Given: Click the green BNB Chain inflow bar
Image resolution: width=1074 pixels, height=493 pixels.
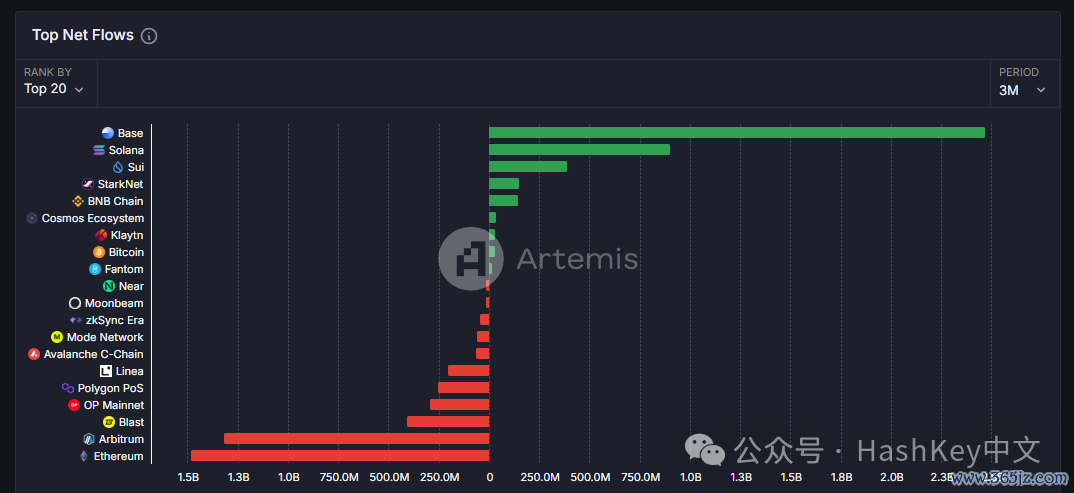Looking at the screenshot, I should tap(503, 201).
